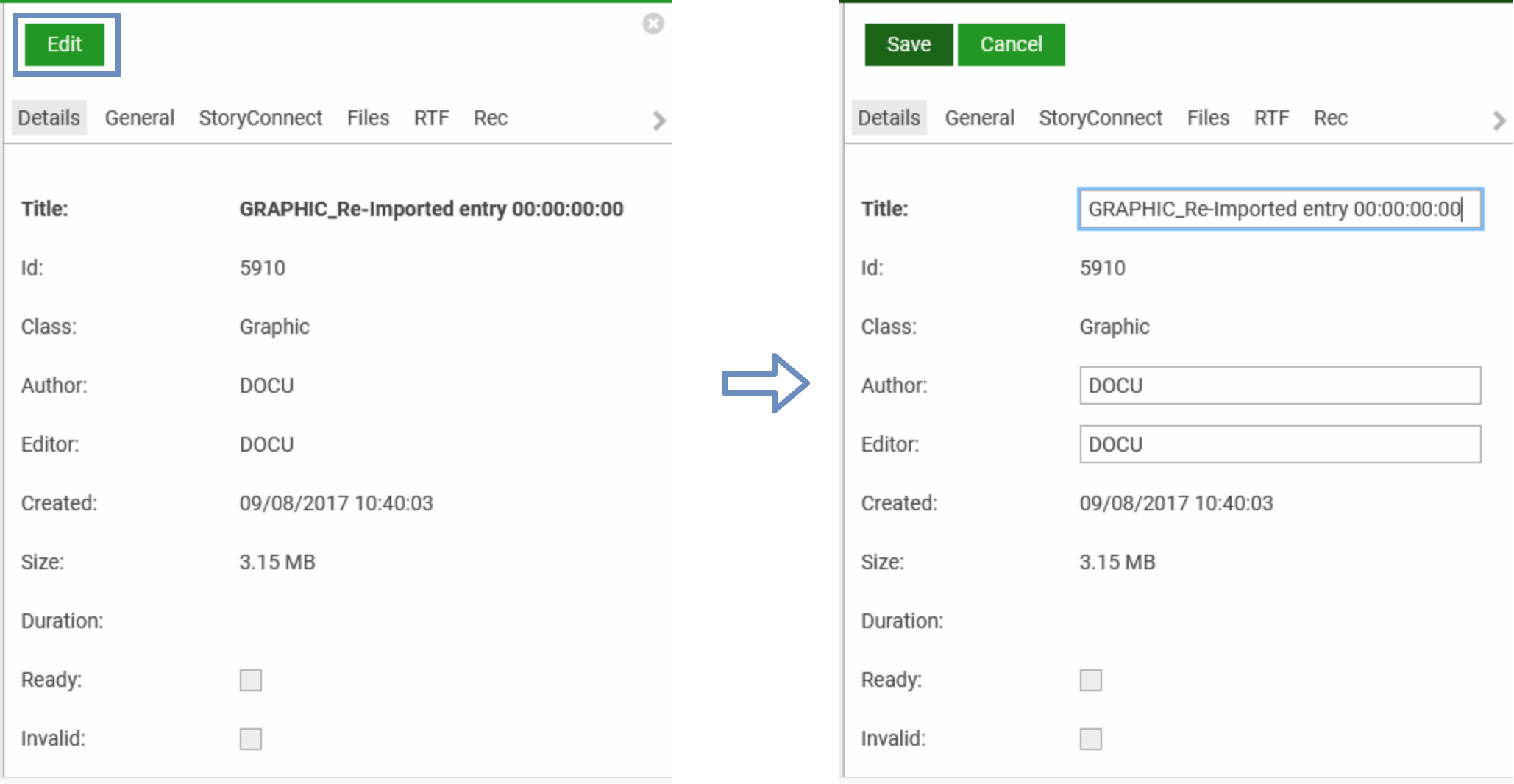Switch to StoryConnect tab in left panel

click(x=260, y=118)
